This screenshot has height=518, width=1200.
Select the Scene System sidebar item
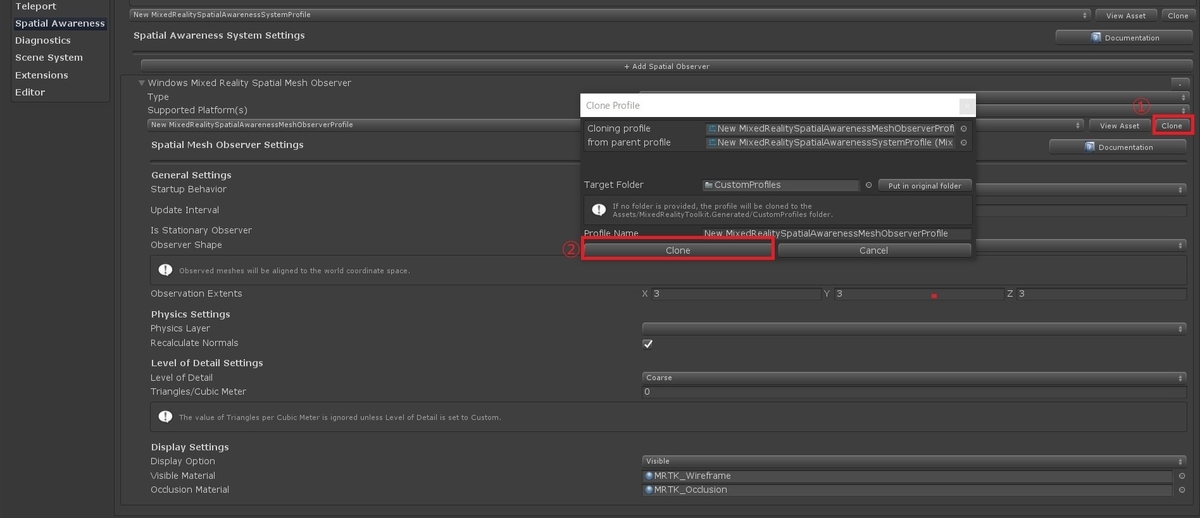(x=49, y=58)
